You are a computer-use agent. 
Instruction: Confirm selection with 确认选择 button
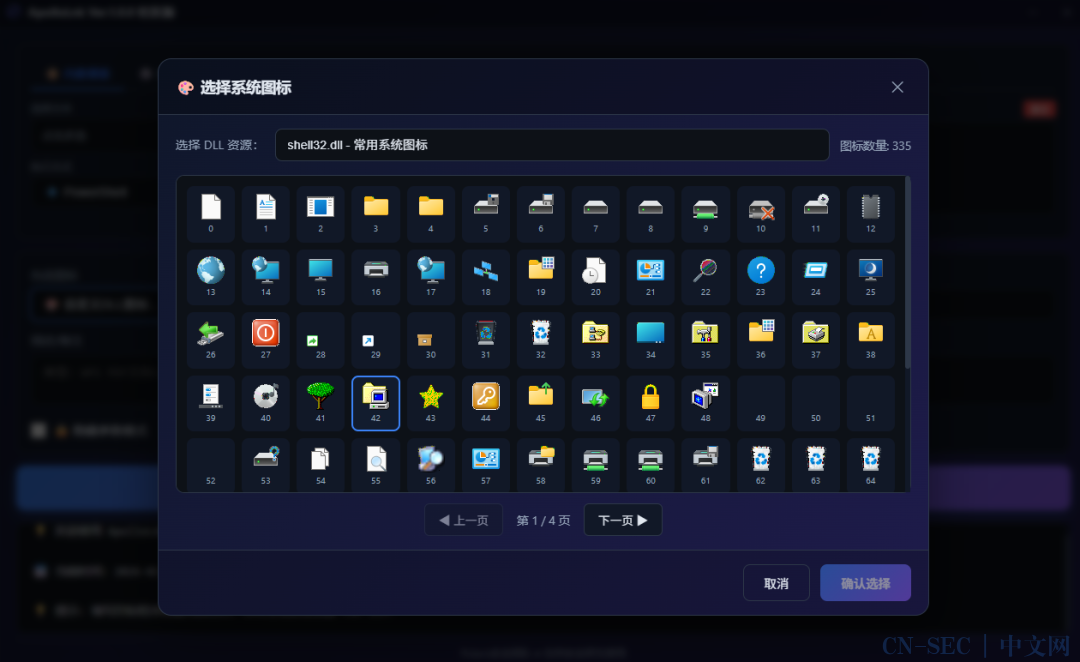coord(865,583)
